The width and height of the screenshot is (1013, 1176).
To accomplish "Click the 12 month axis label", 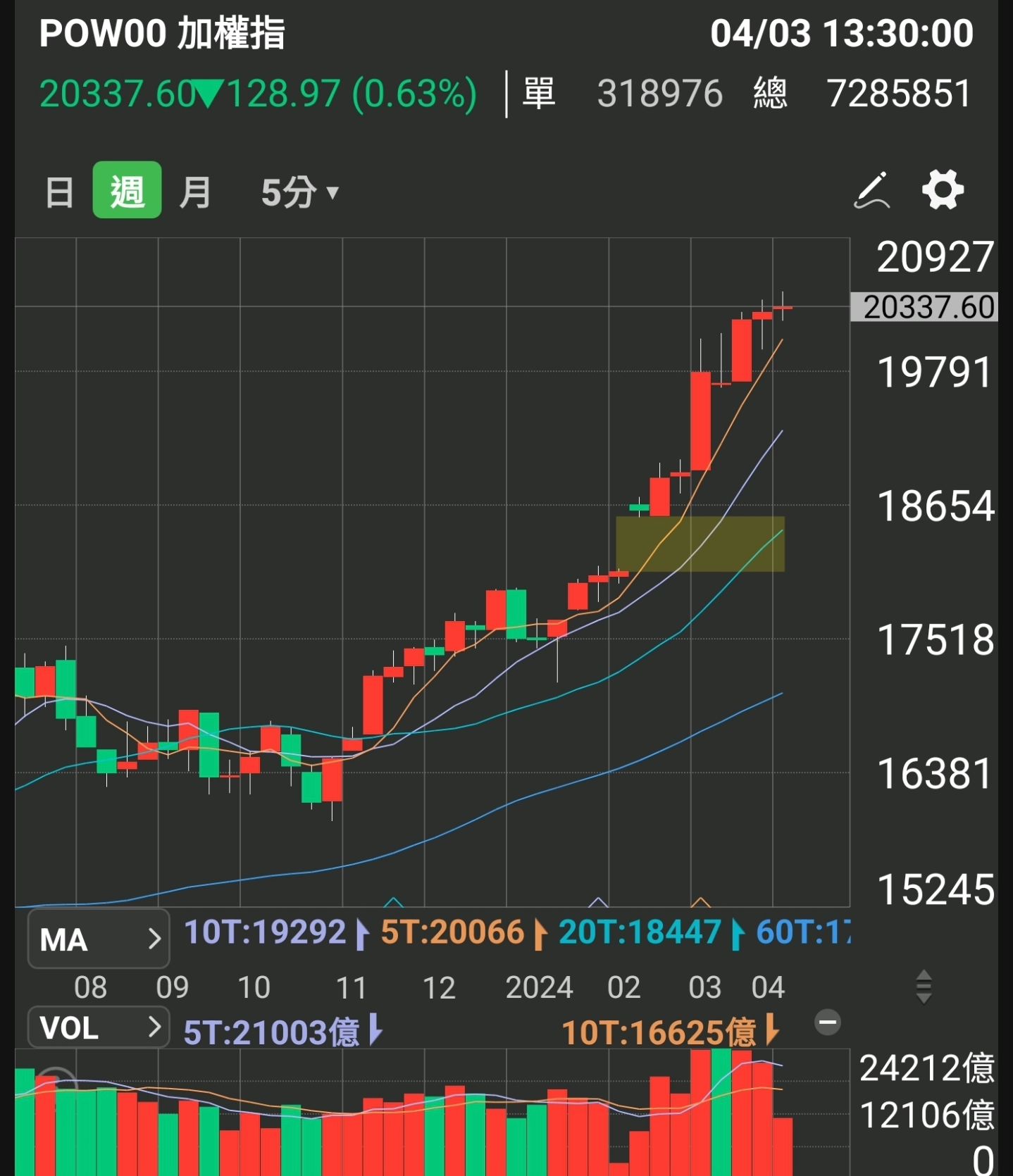I will pyautogui.click(x=439, y=987).
